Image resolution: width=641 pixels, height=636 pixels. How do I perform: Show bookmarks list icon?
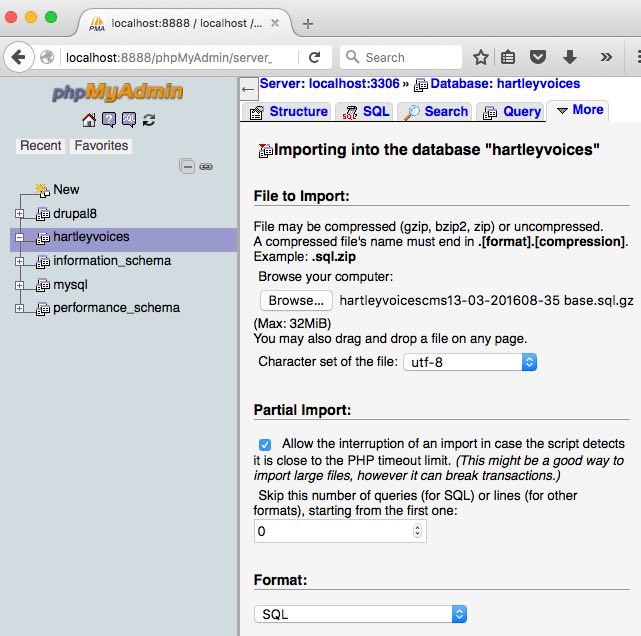[x=508, y=57]
